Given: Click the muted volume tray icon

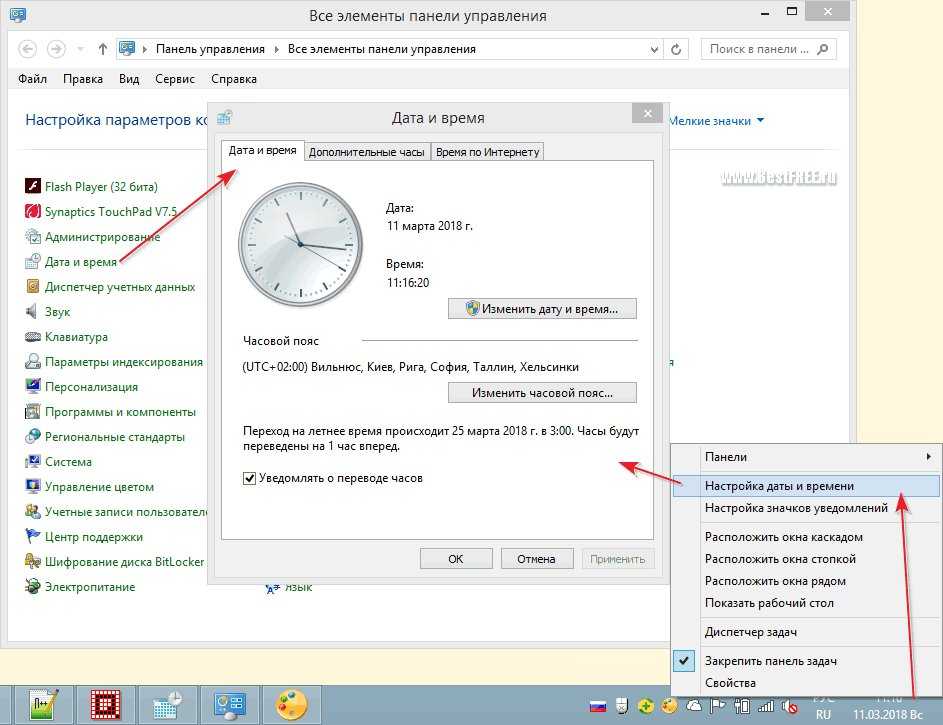Looking at the screenshot, I should (790, 707).
